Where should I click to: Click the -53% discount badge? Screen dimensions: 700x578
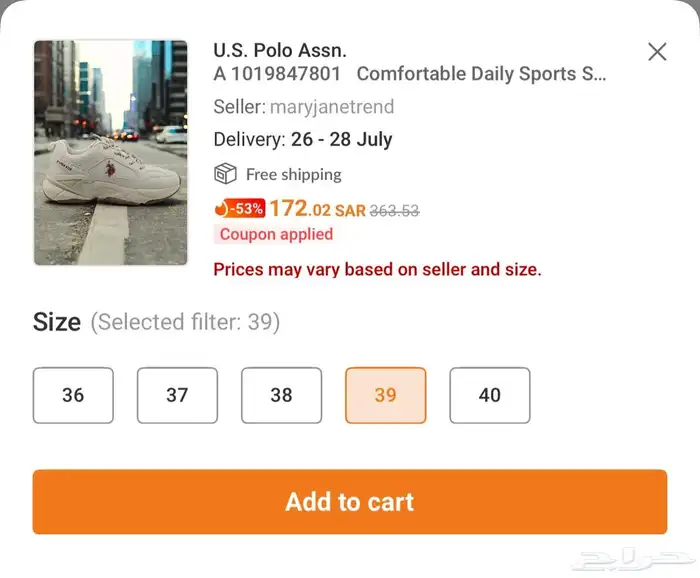[246, 209]
